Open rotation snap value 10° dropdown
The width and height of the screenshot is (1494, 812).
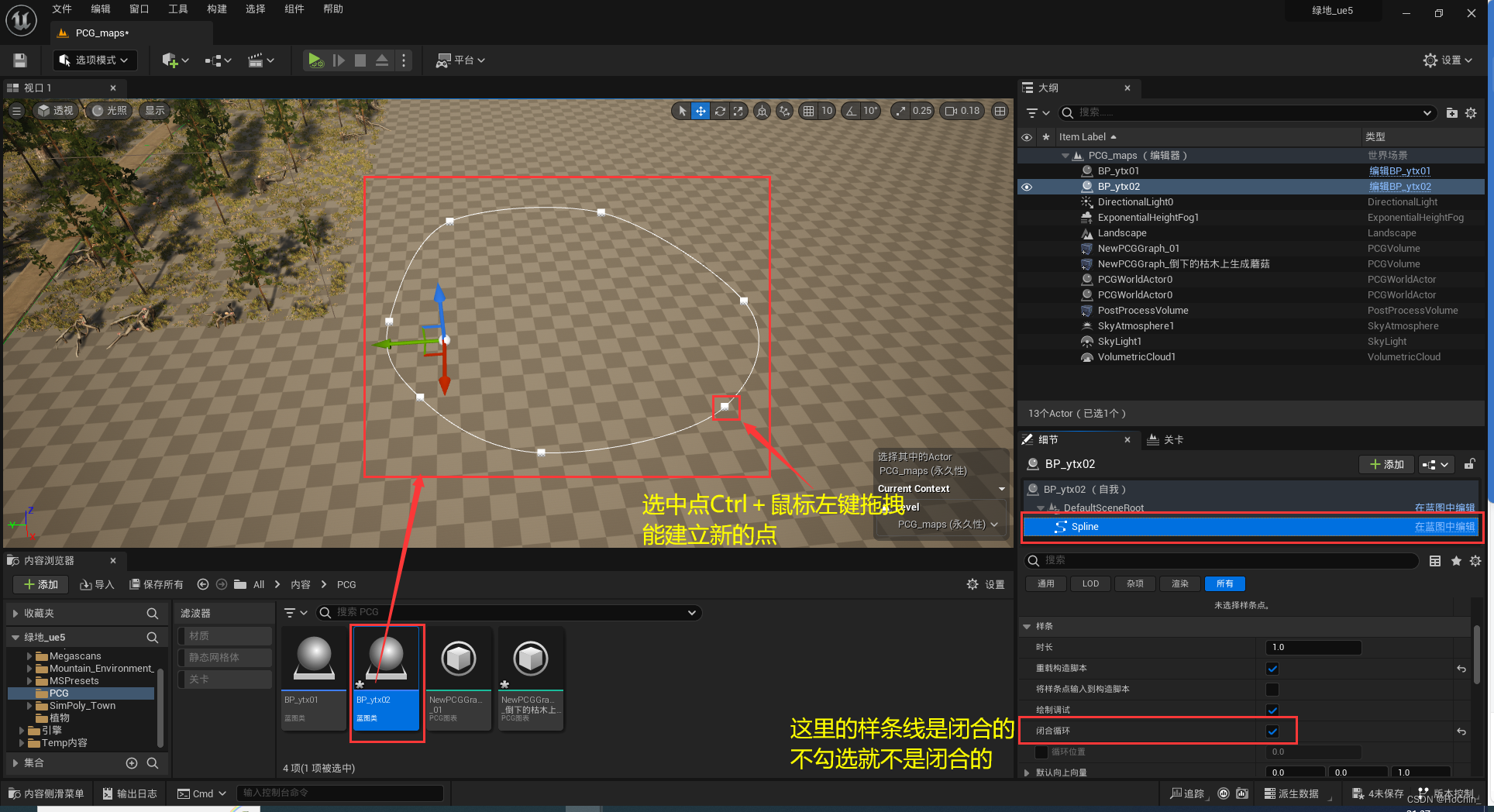tap(870, 111)
